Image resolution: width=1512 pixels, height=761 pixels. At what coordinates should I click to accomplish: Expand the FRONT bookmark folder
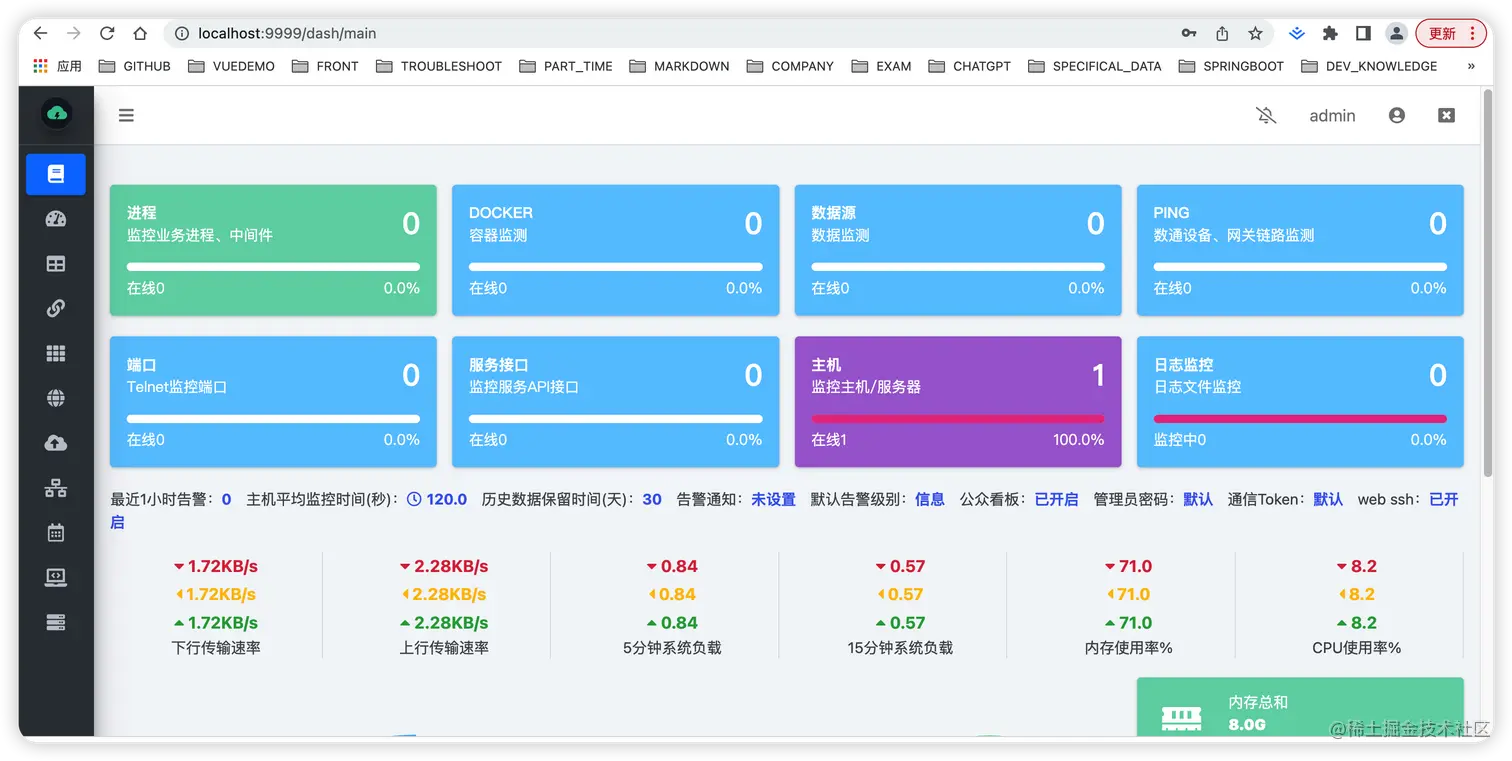click(x=325, y=66)
